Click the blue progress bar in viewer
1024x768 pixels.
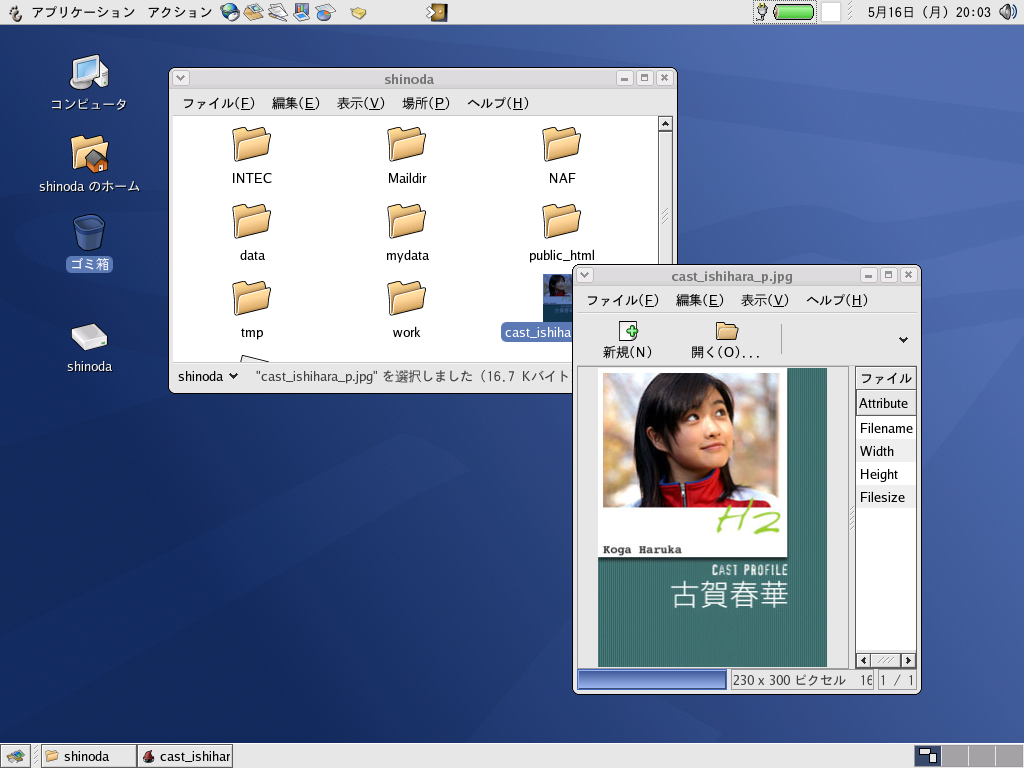pos(652,680)
